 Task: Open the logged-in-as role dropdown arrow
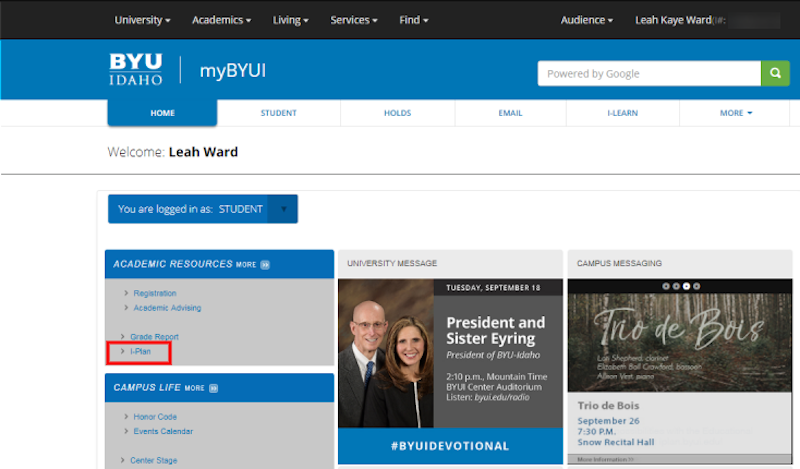283,209
